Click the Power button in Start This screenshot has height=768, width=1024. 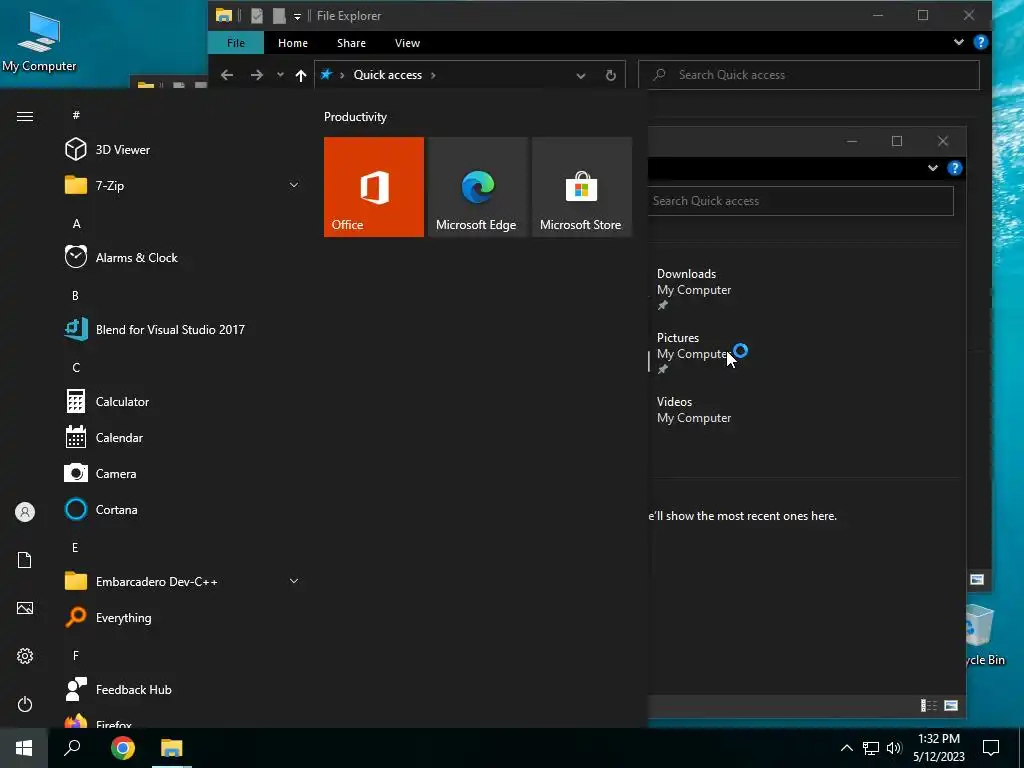[x=25, y=704]
